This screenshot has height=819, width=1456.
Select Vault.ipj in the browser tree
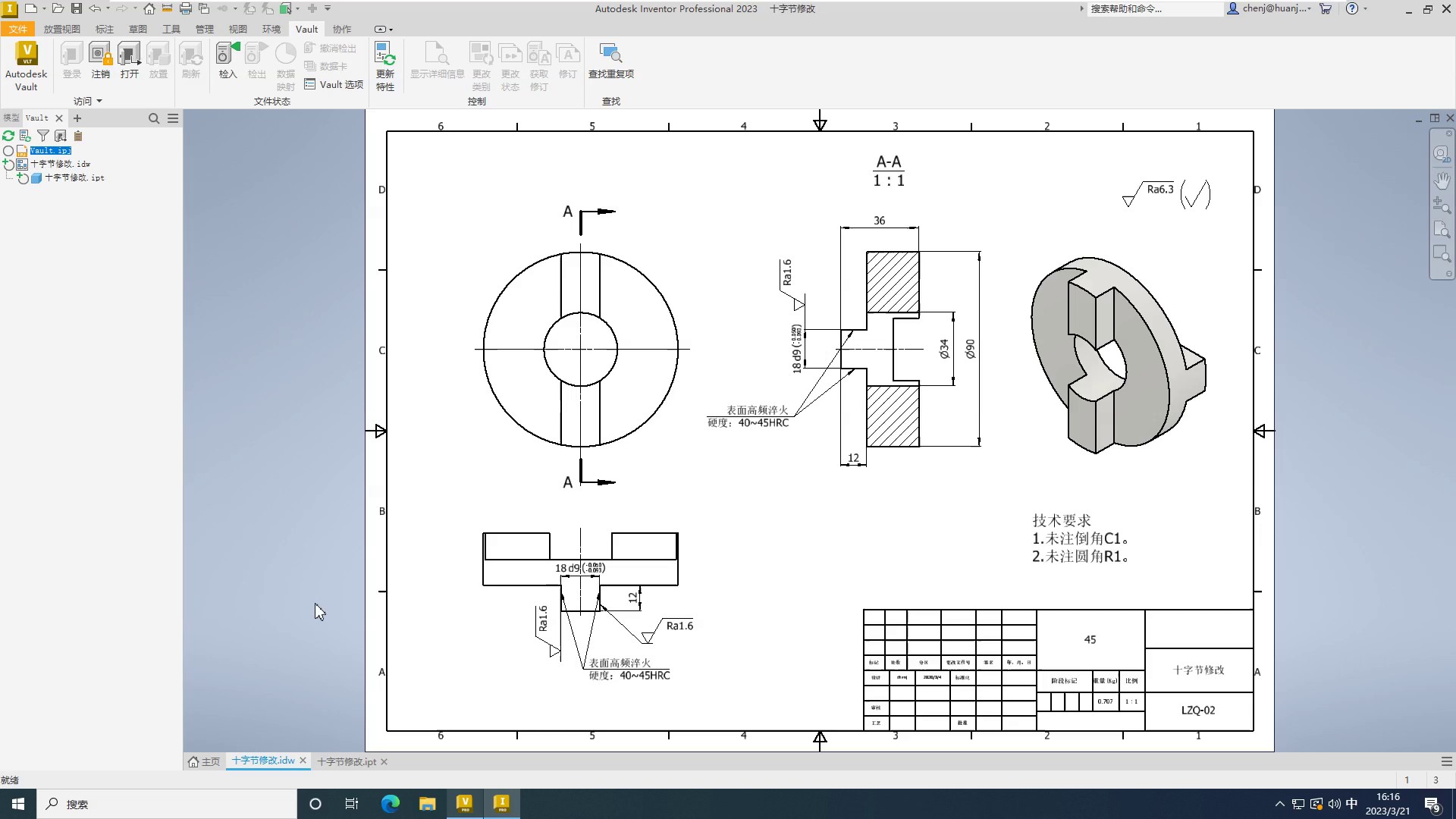coord(50,150)
